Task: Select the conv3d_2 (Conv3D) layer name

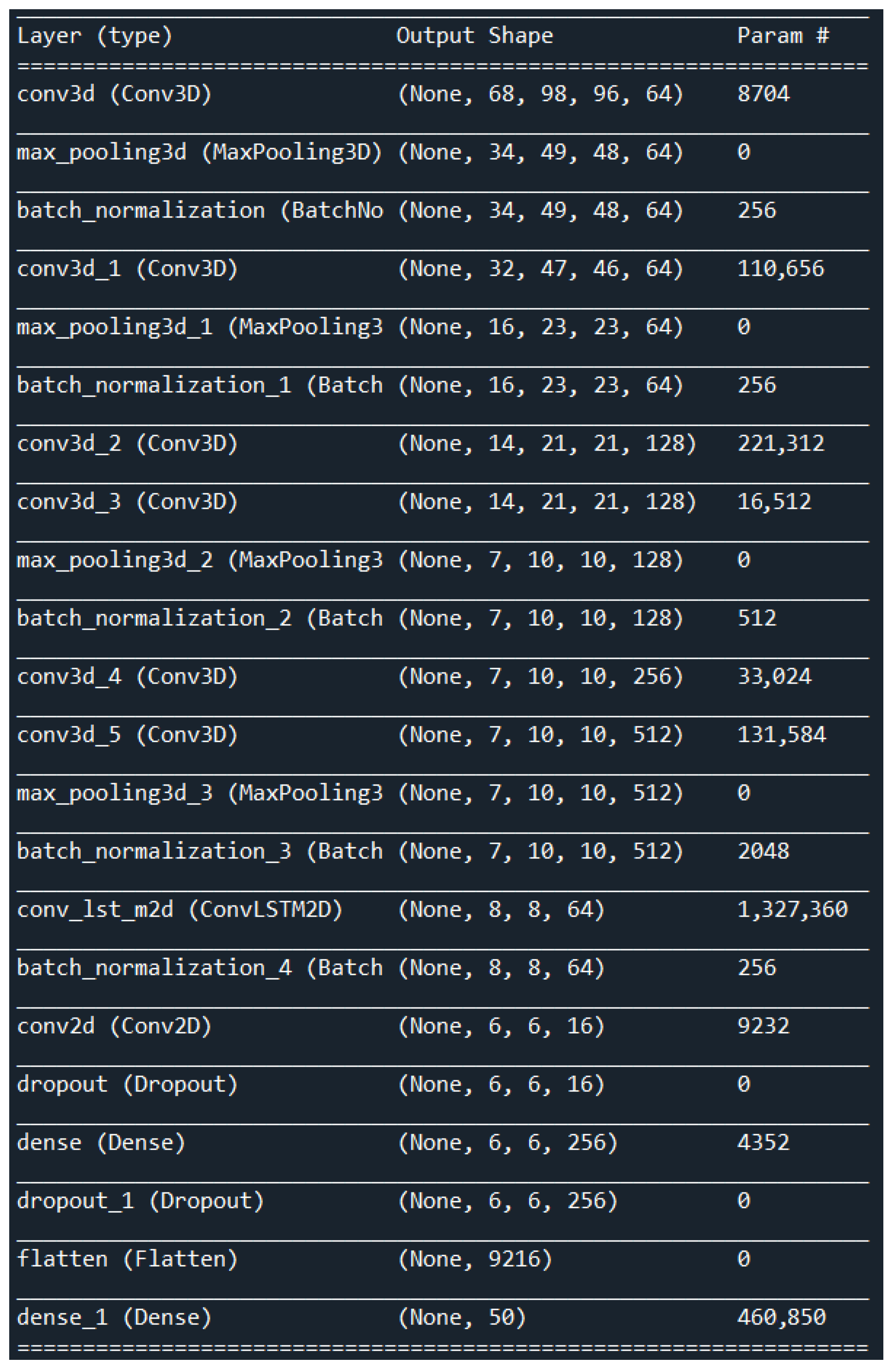Action: (x=127, y=444)
